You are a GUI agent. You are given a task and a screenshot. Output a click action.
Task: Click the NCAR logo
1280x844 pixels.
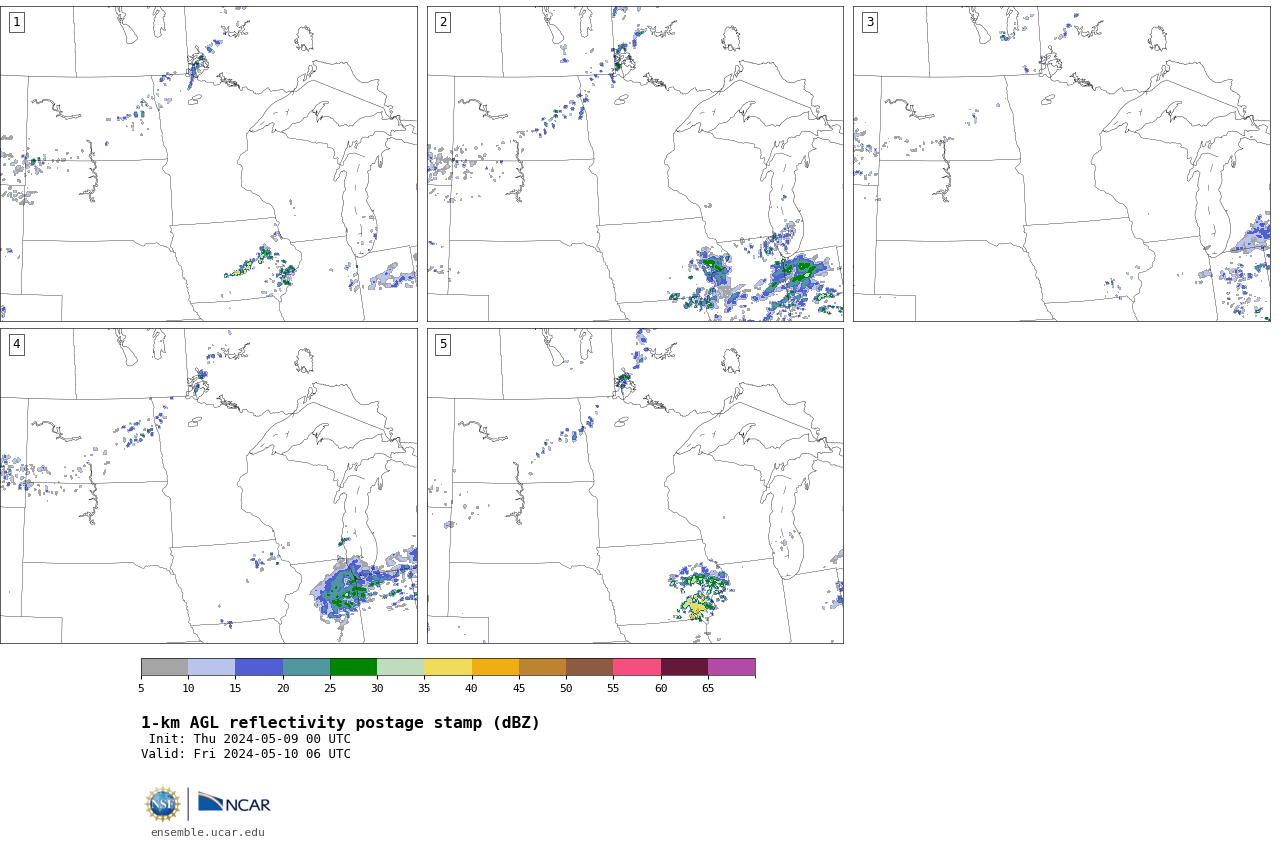pyautogui.click(x=234, y=803)
